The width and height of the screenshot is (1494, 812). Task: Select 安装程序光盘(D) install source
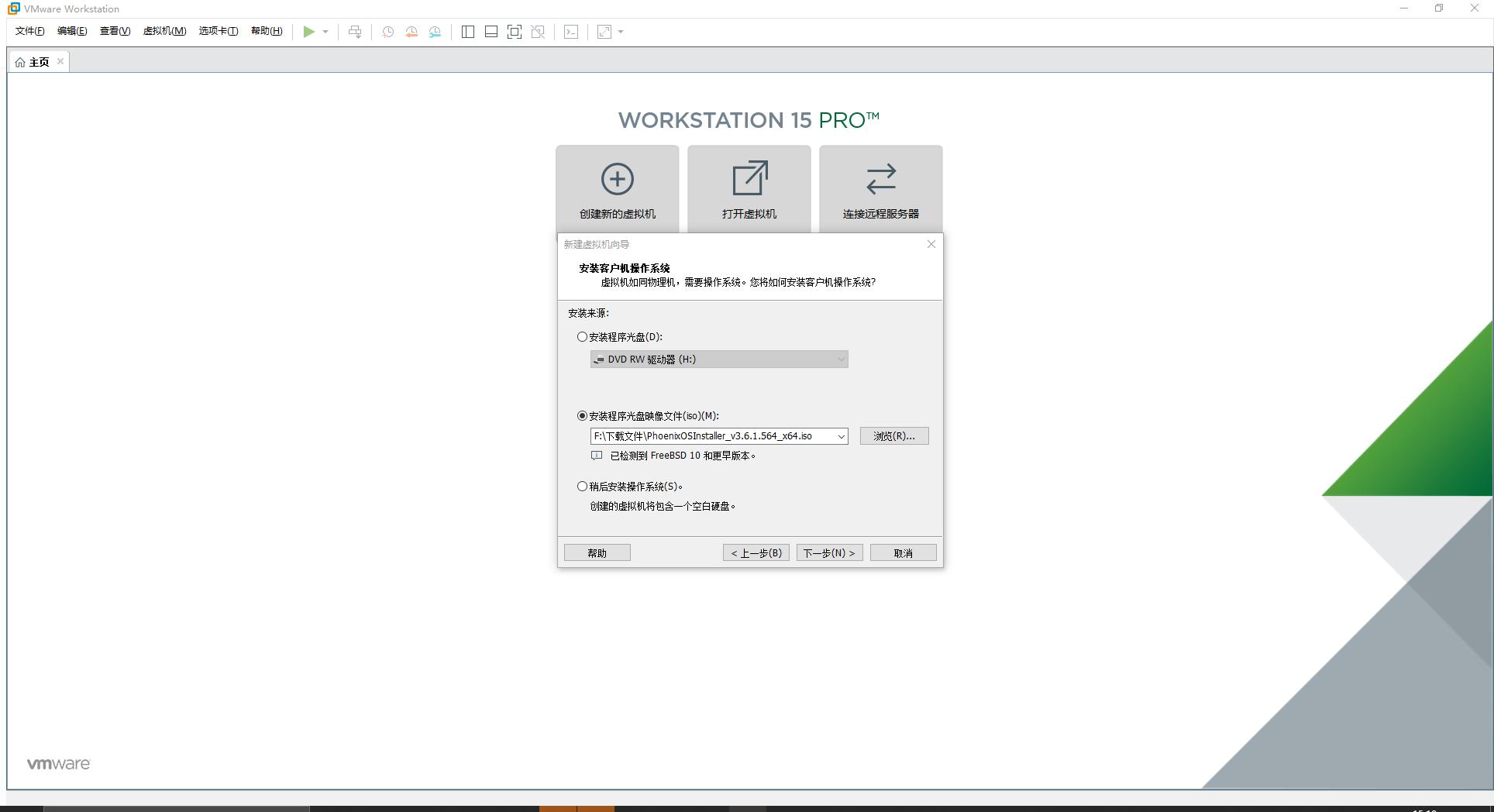click(x=582, y=337)
